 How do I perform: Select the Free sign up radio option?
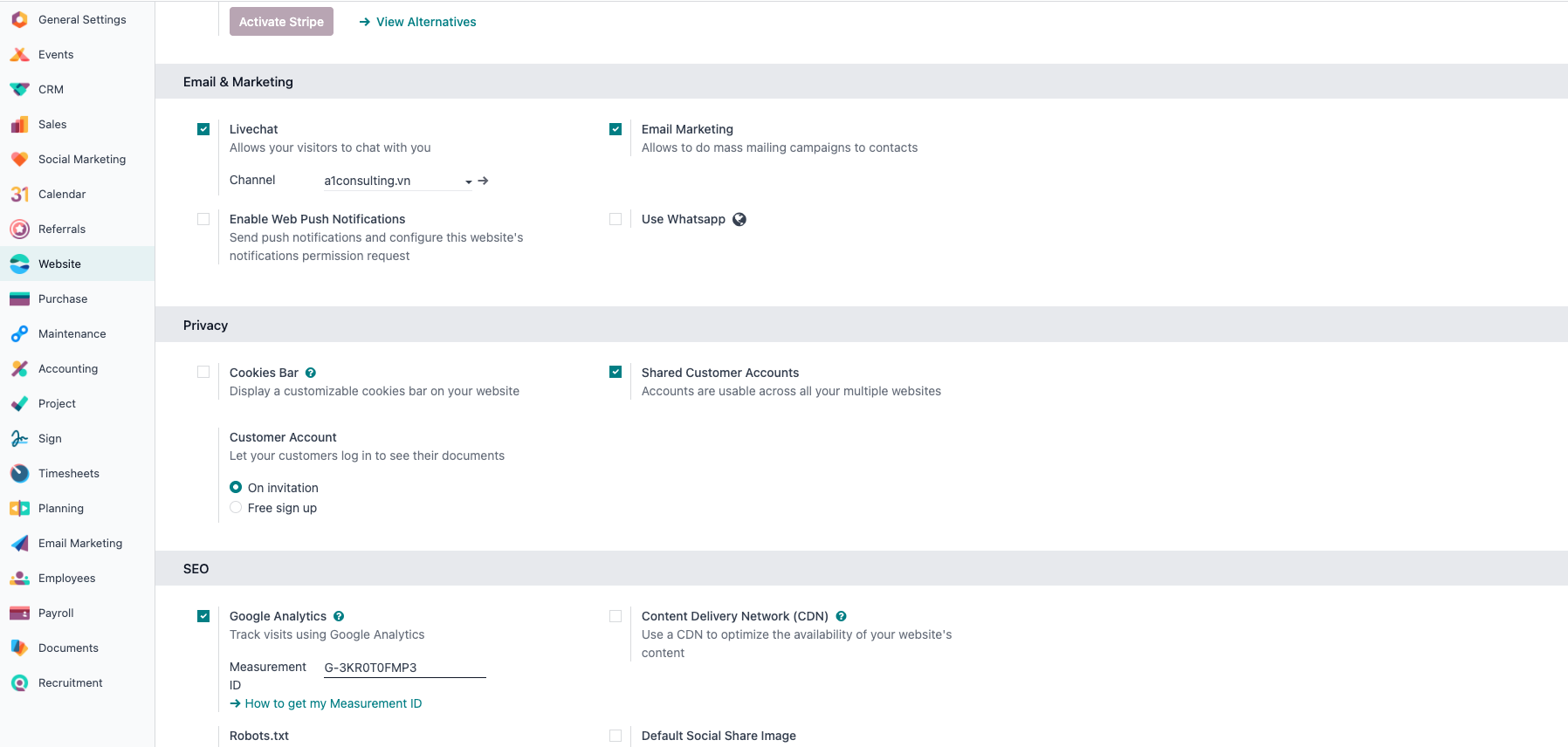click(236, 508)
